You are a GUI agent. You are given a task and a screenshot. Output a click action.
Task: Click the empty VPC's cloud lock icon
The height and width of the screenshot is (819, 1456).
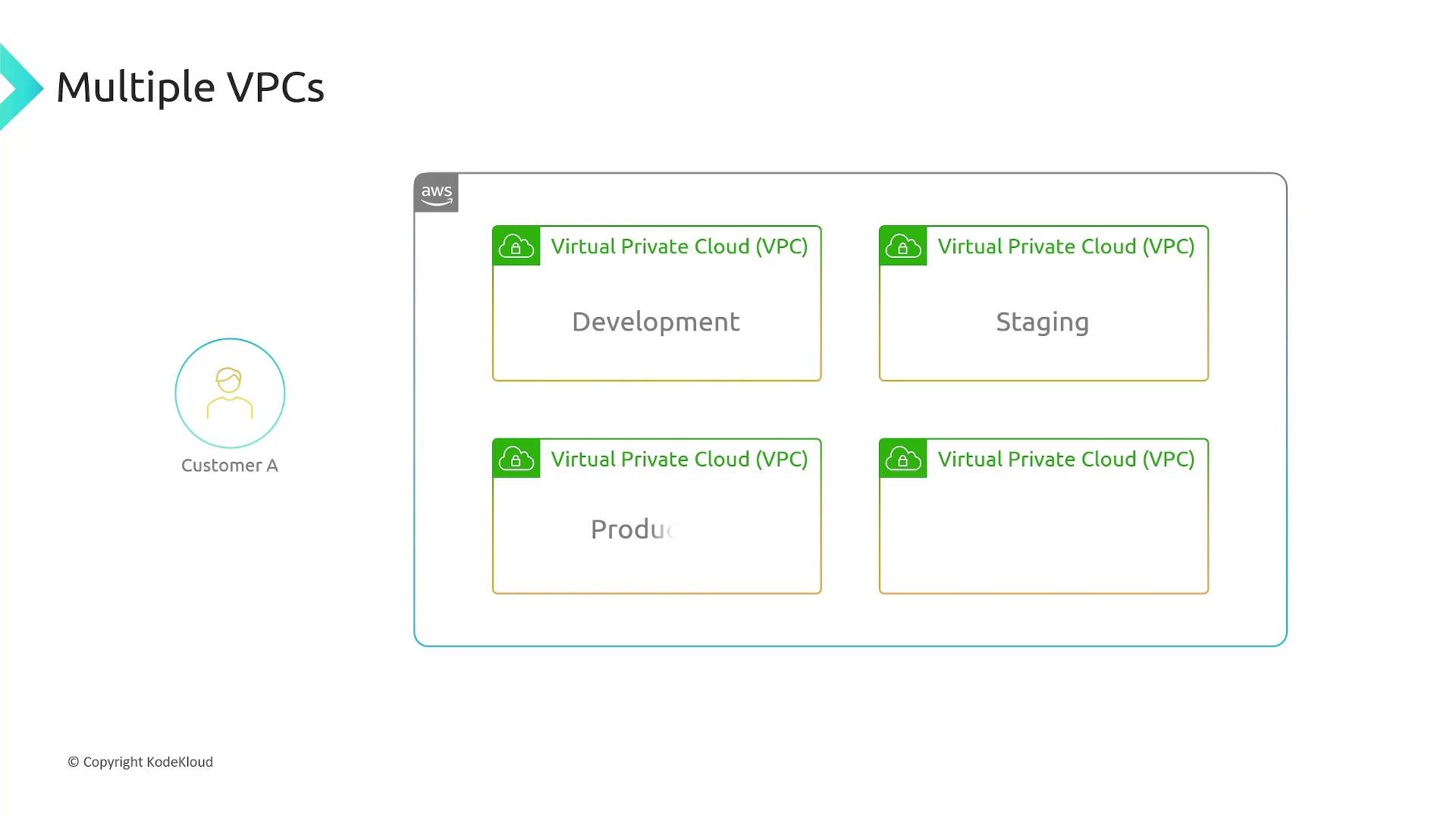903,459
